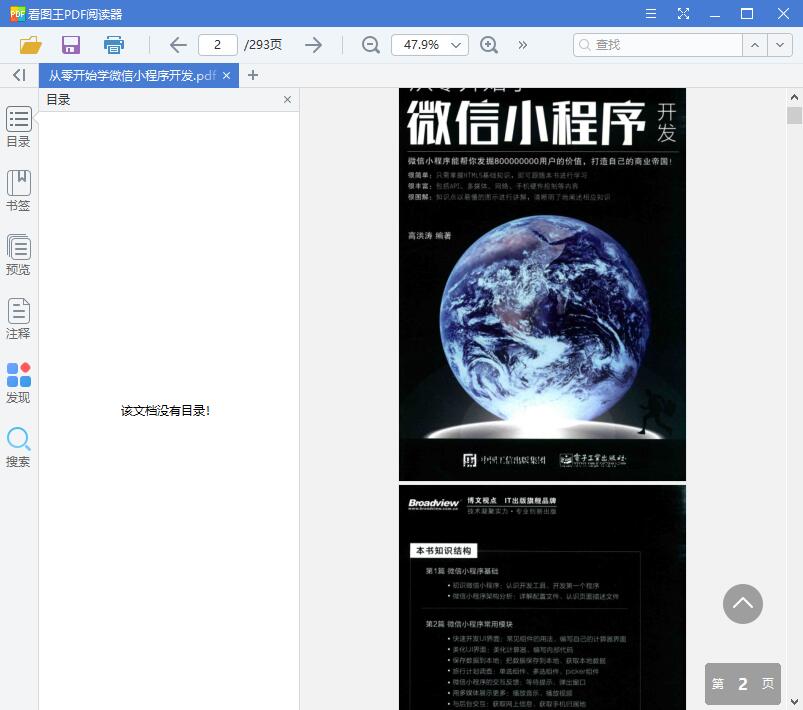Zoom in with the plus magnifier
The height and width of the screenshot is (710, 803).
pos(489,45)
